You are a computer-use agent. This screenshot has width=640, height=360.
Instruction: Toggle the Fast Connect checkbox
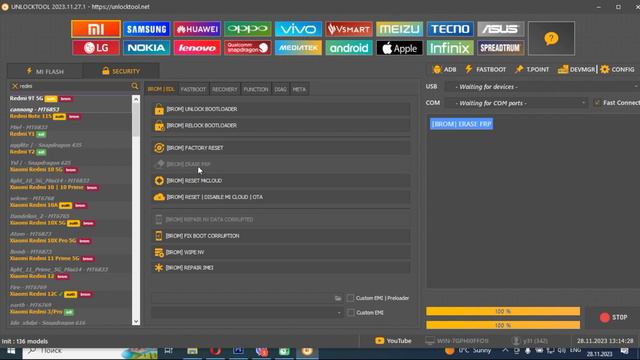[x=598, y=103]
